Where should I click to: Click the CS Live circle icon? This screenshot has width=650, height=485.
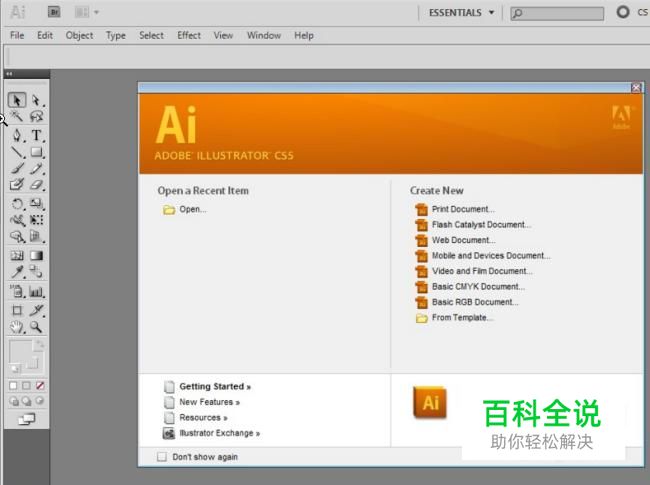623,12
